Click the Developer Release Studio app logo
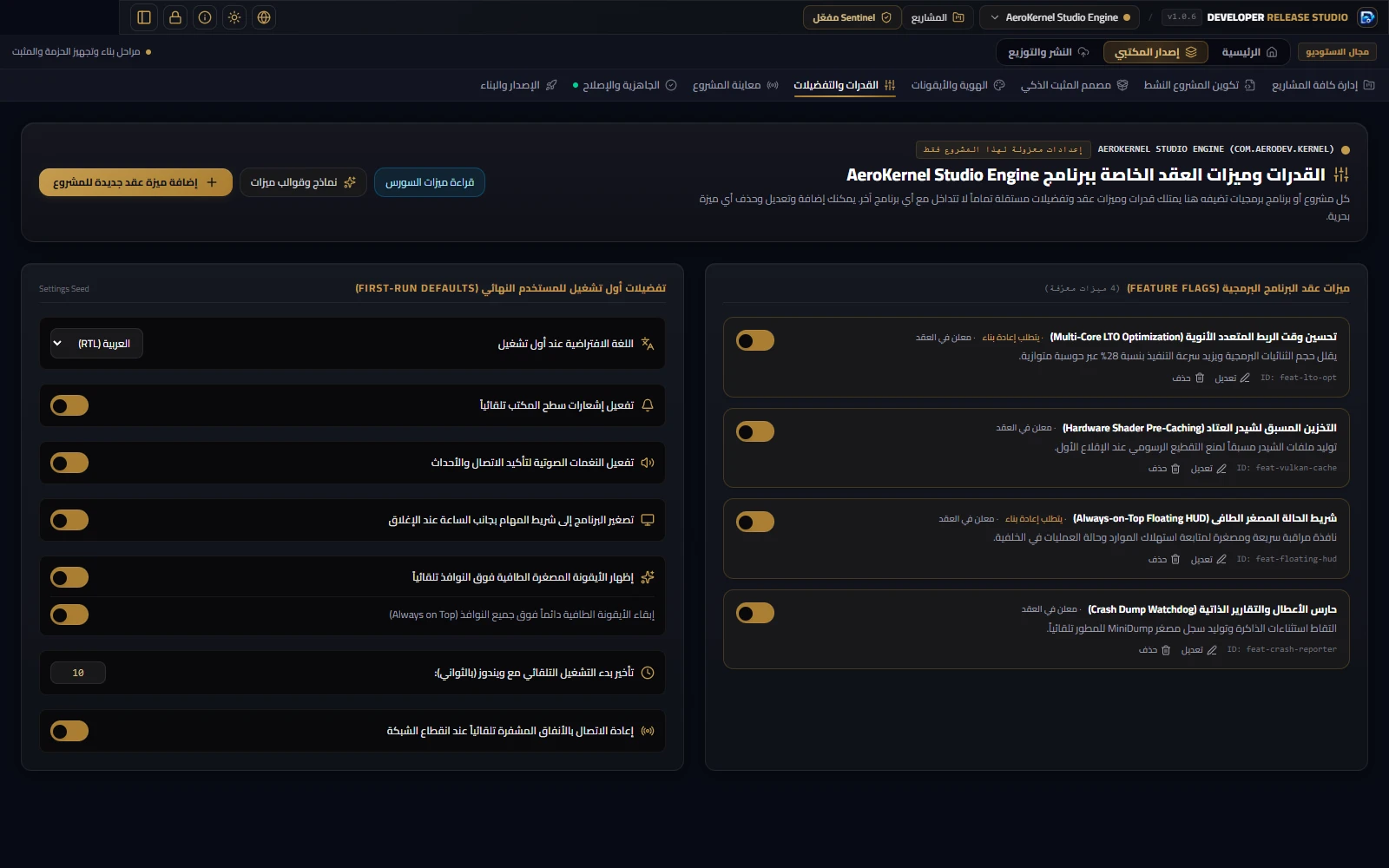The width and height of the screenshot is (1389, 868). coord(1367,17)
